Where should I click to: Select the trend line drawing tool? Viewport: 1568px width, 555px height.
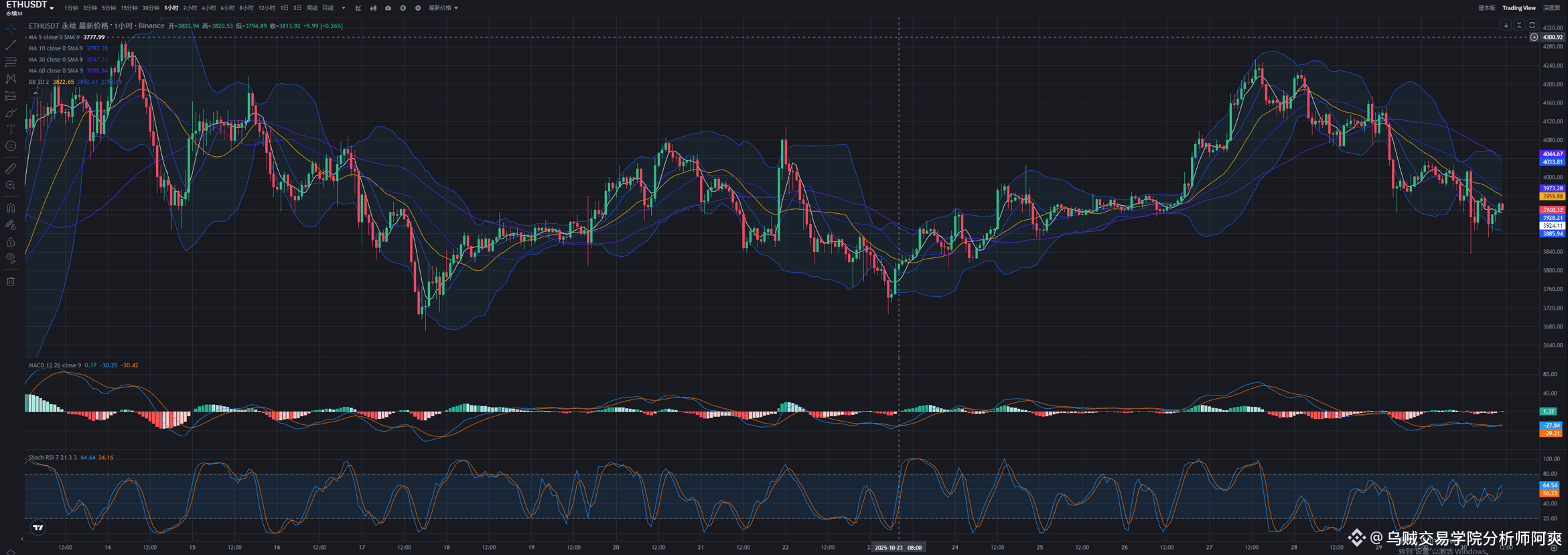[x=11, y=45]
